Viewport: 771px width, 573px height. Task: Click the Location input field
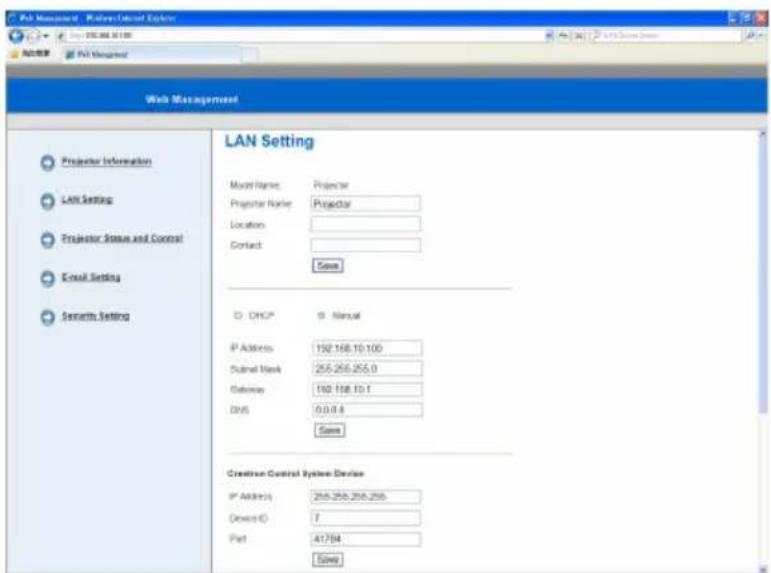[365, 224]
